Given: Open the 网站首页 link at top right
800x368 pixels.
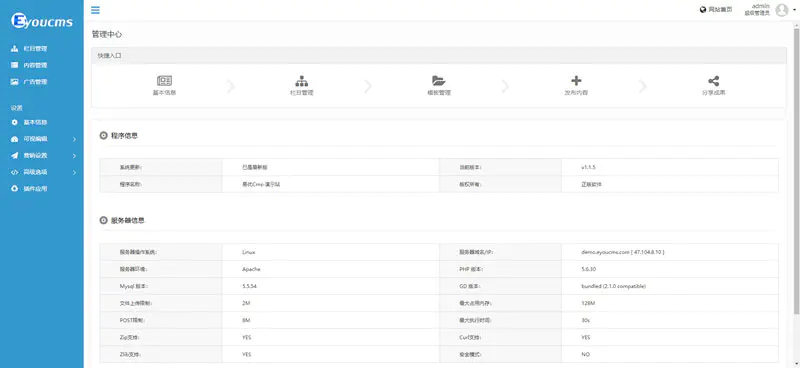Looking at the screenshot, I should [716, 10].
